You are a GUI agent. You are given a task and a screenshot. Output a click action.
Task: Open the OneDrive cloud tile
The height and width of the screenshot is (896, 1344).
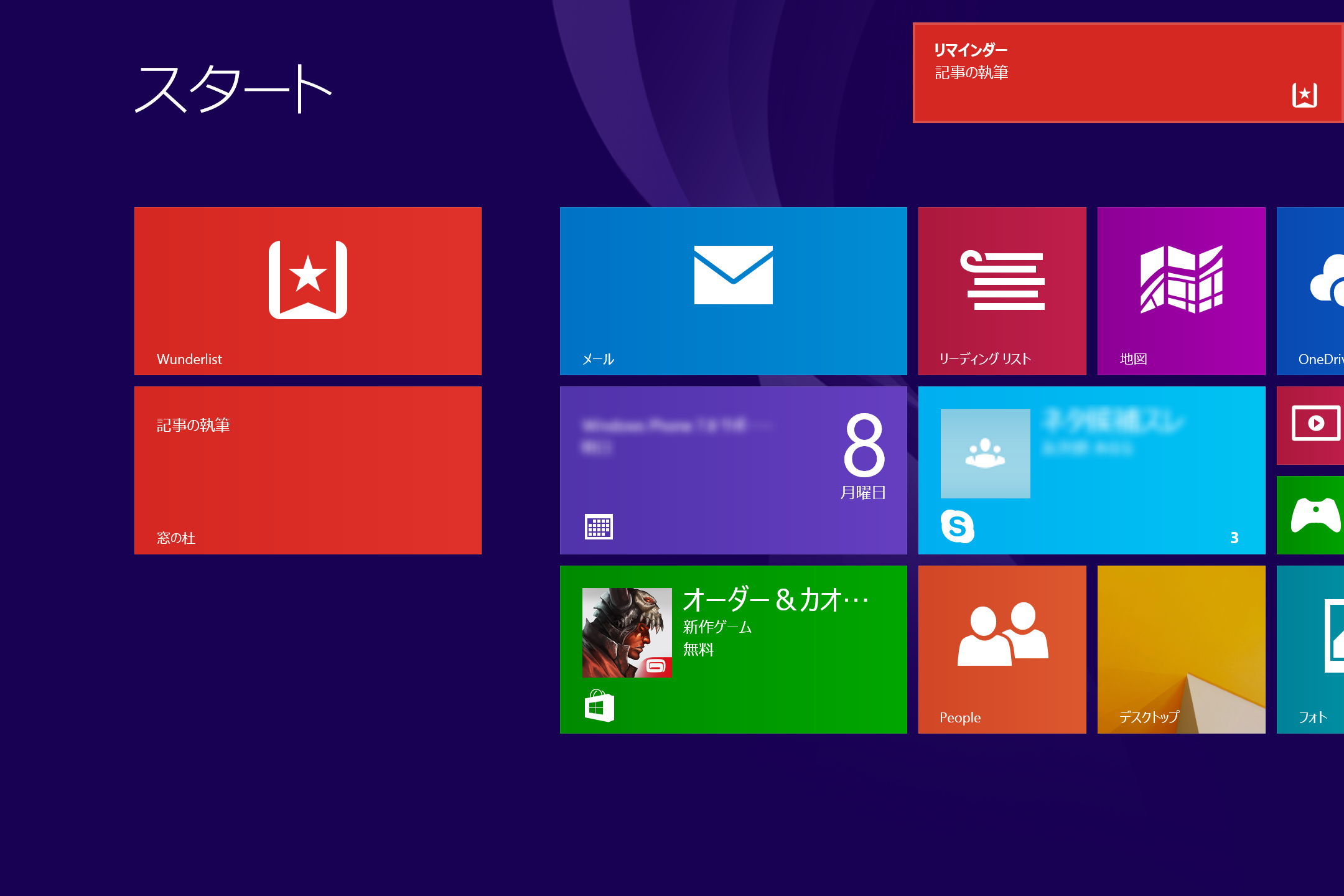coord(1312,291)
